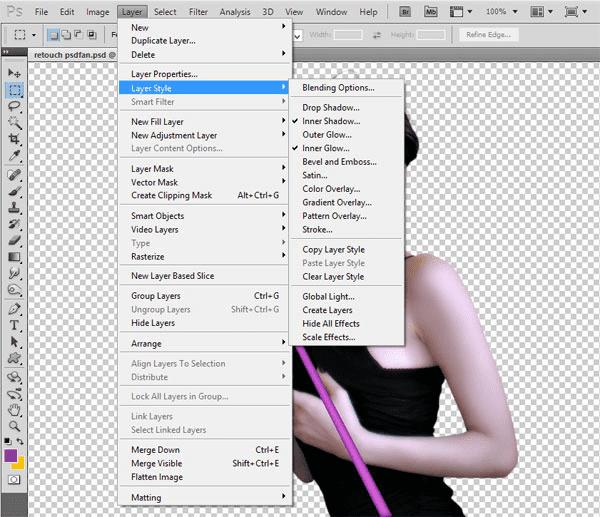This screenshot has width=600, height=517.
Task: Activate the Hand tool
Action: point(15,410)
